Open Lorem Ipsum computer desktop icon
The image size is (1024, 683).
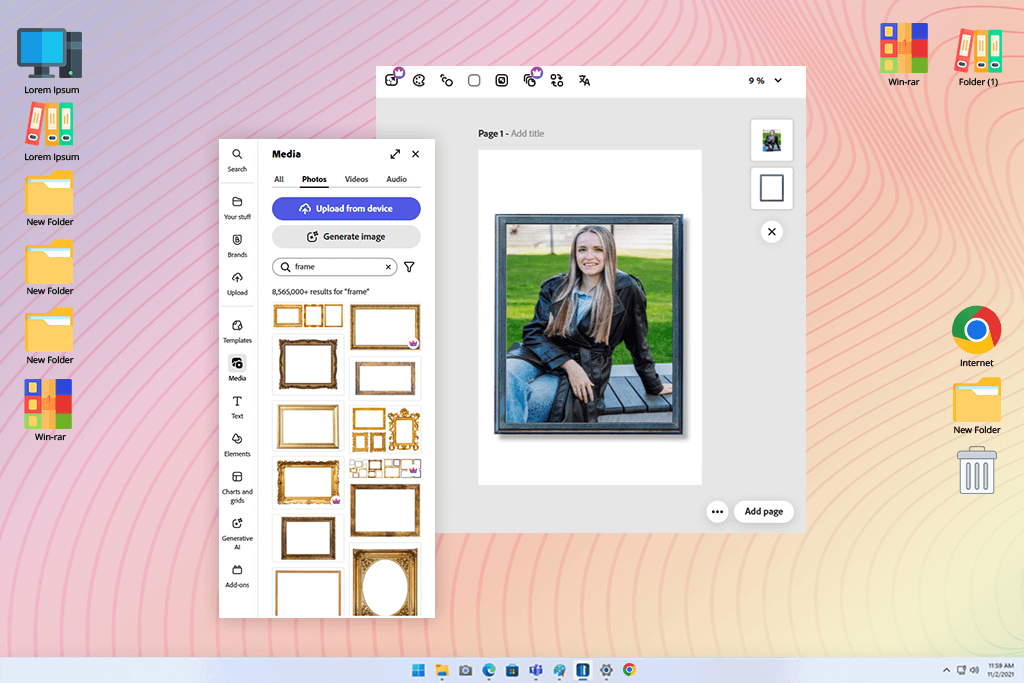51,61
